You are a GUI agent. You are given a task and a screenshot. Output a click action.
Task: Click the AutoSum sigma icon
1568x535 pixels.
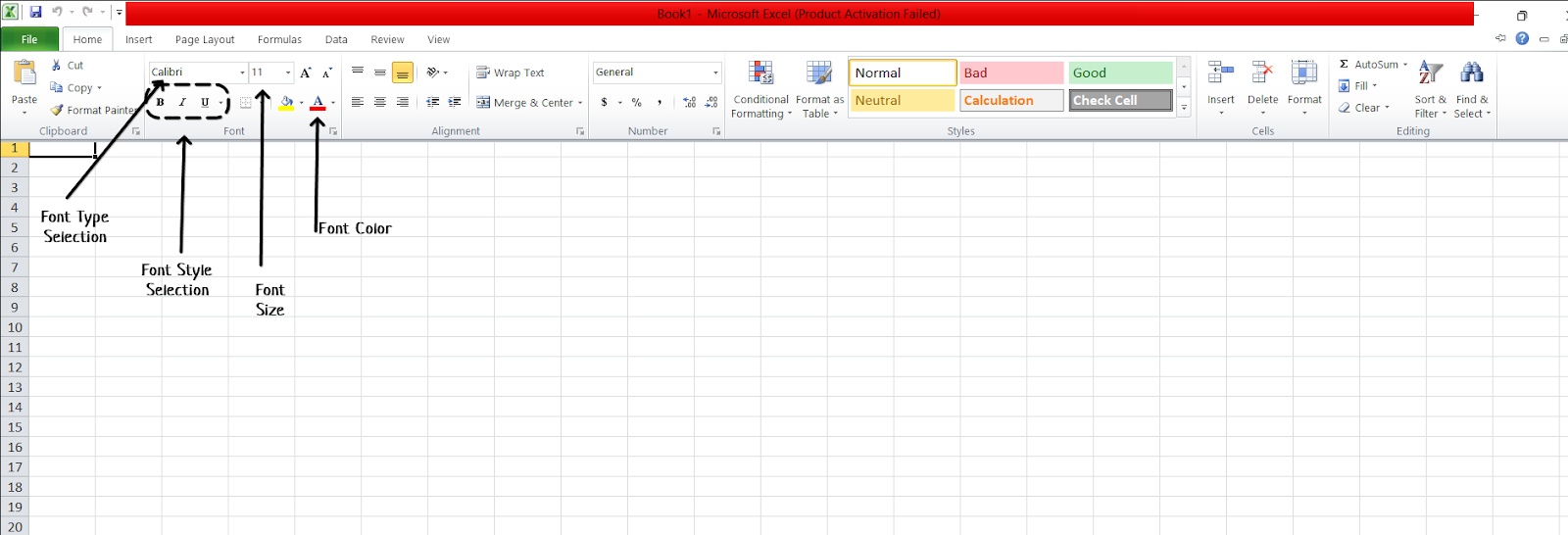[x=1345, y=65]
